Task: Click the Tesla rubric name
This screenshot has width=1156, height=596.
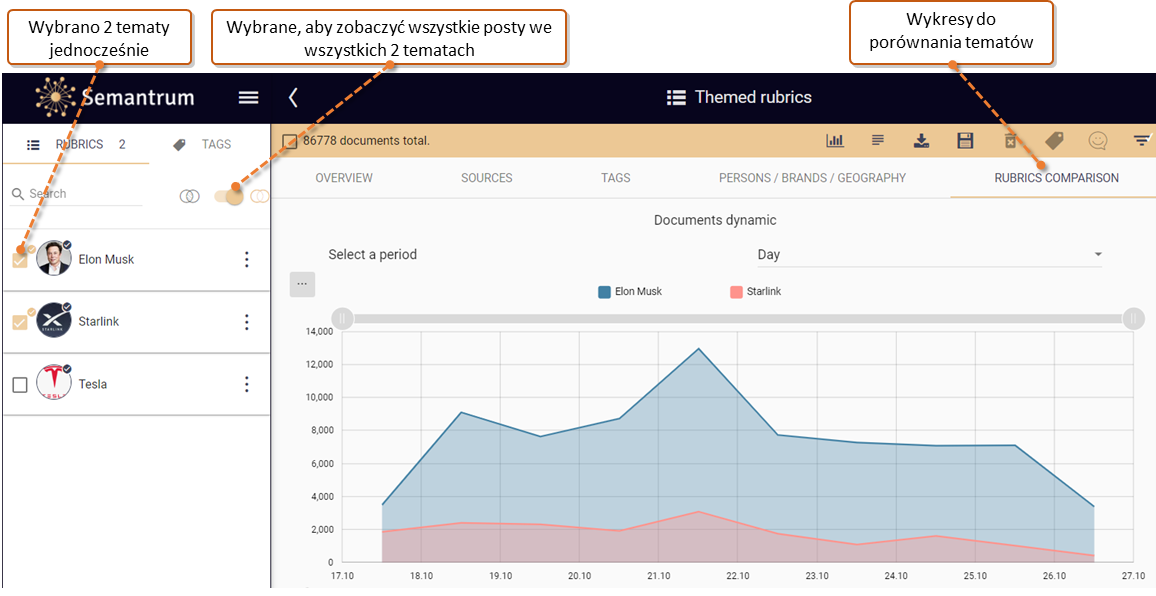Action: 93,384
